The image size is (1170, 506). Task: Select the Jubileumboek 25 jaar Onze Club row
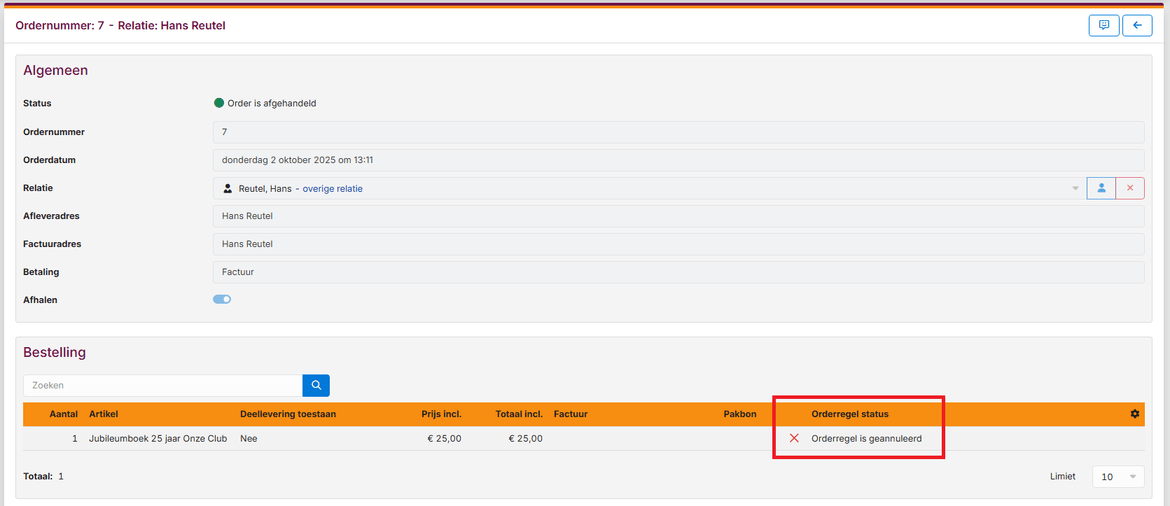pos(158,438)
